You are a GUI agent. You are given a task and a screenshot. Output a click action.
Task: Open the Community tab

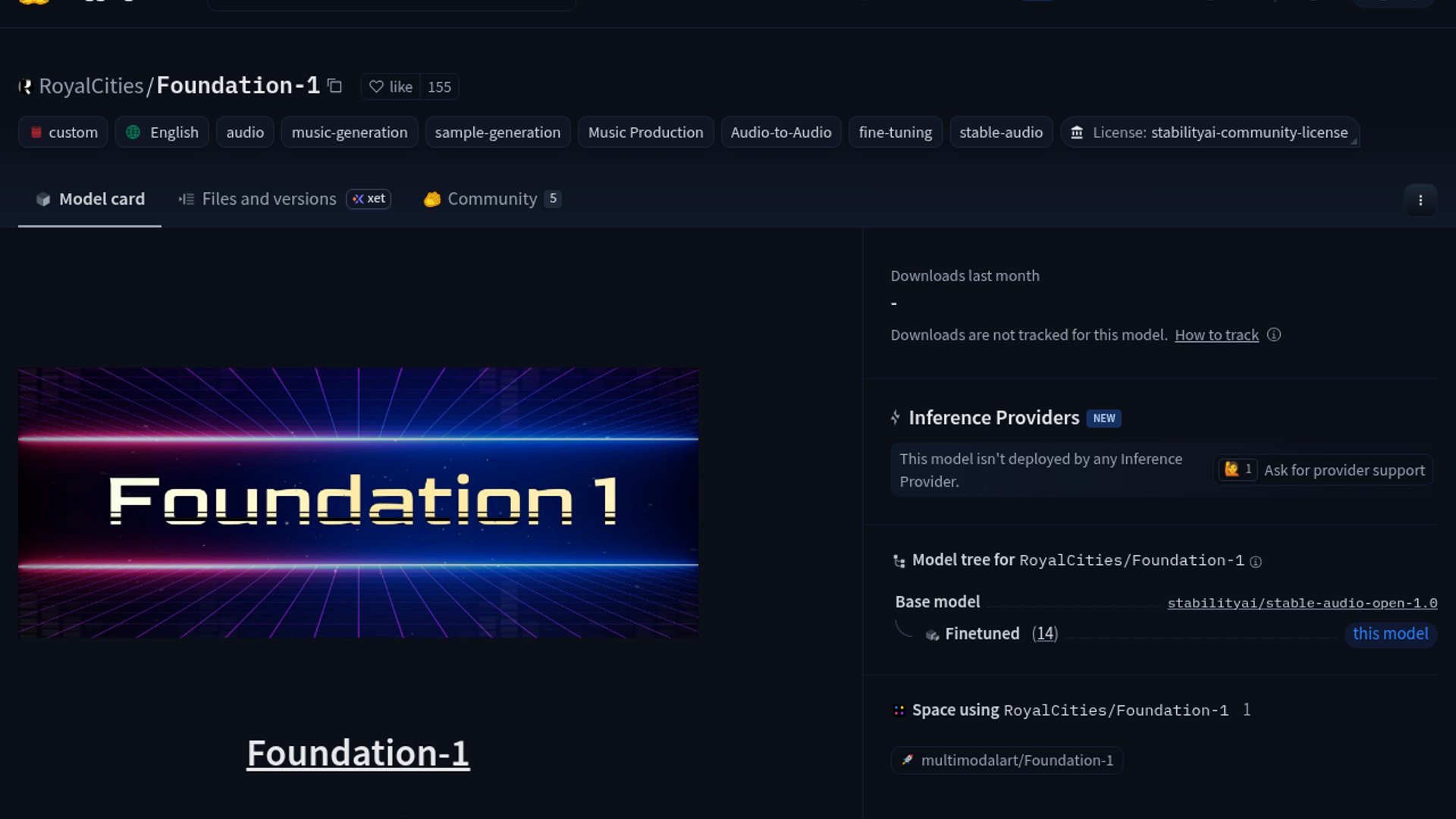click(491, 199)
